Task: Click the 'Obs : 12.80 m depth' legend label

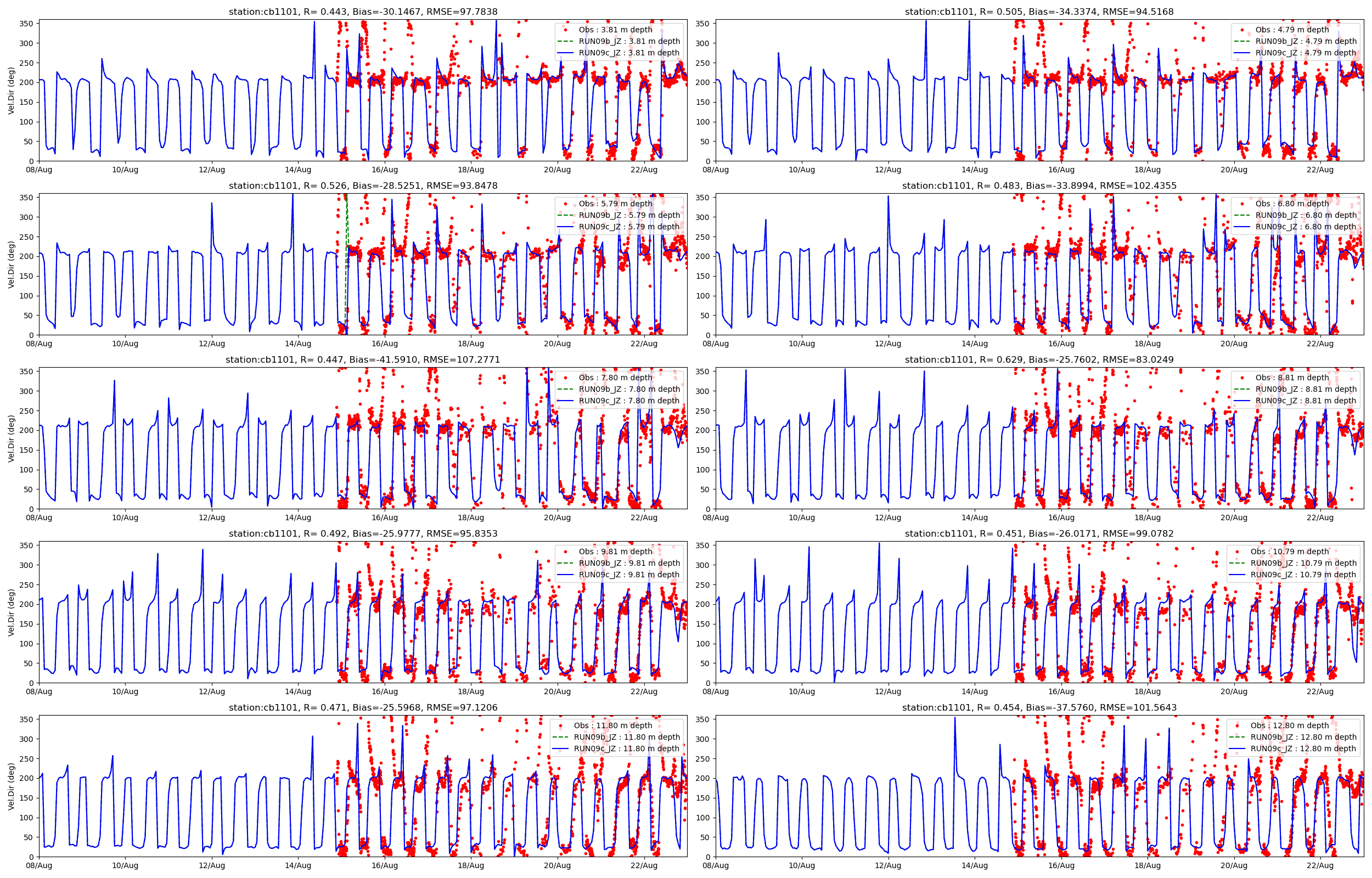Action: pyautogui.click(x=1289, y=726)
